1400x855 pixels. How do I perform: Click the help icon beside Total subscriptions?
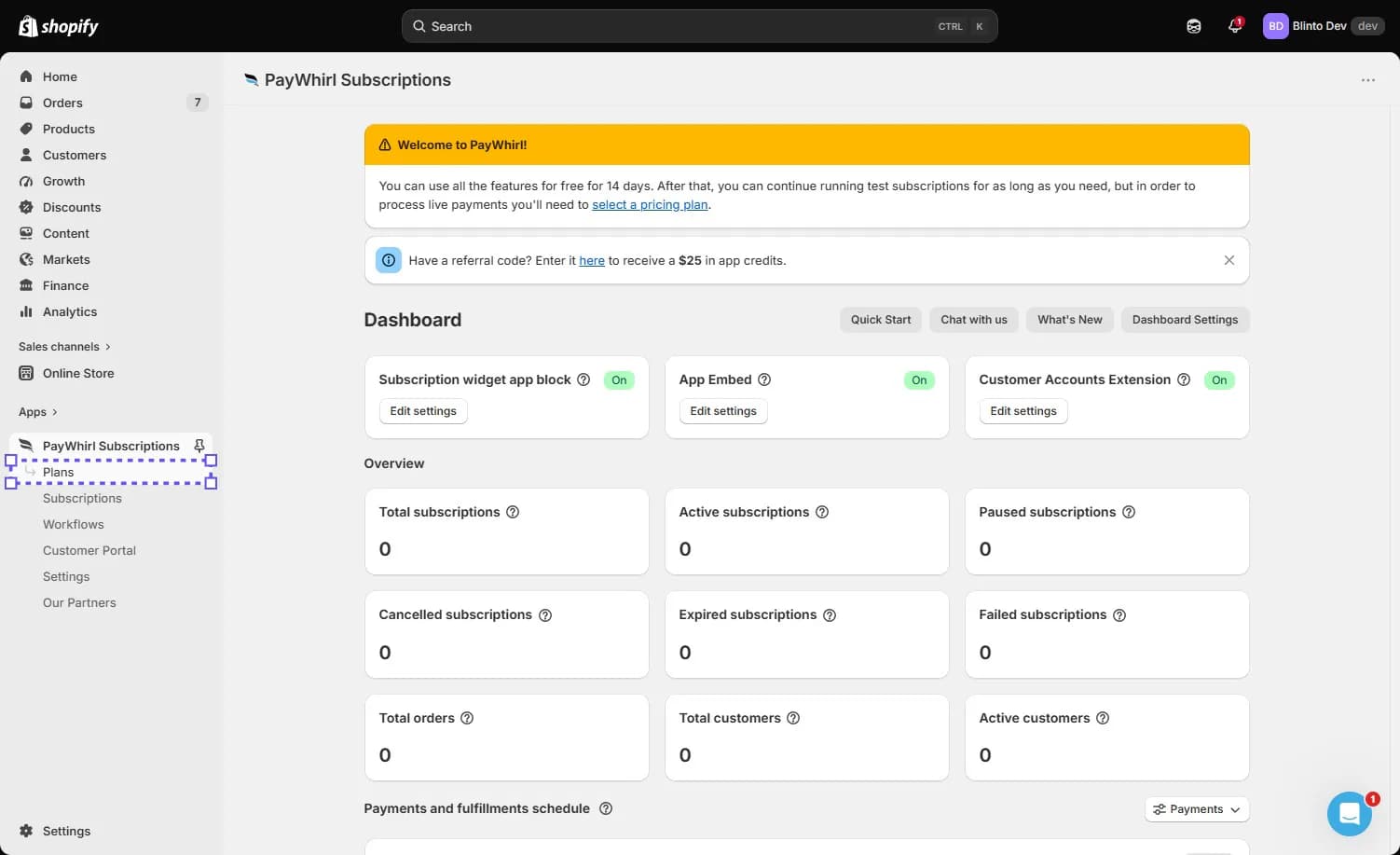513,512
